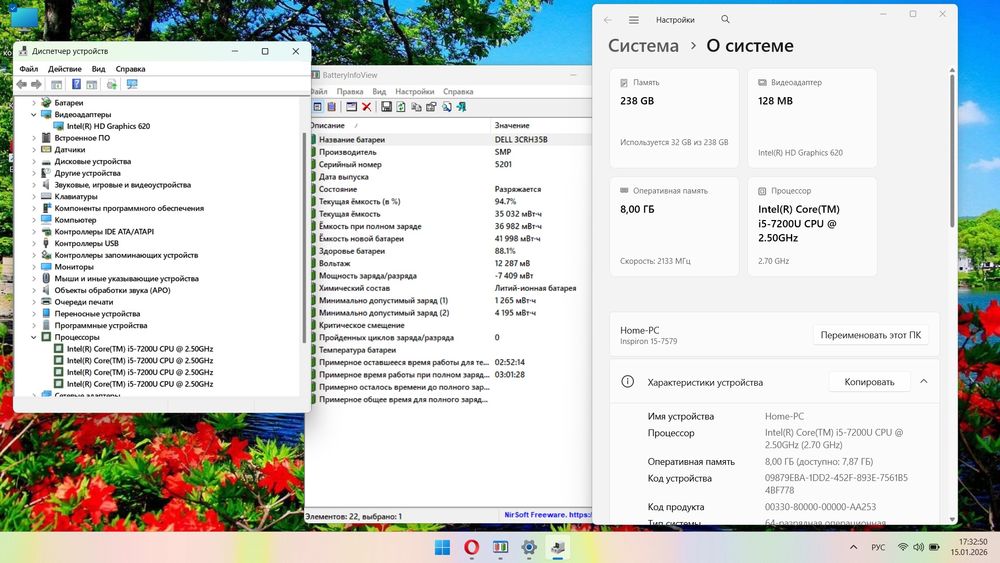Image resolution: width=1000 pixels, height=563 pixels.
Task: Open the hamburger navigation menu in Settings
Action: click(633, 20)
